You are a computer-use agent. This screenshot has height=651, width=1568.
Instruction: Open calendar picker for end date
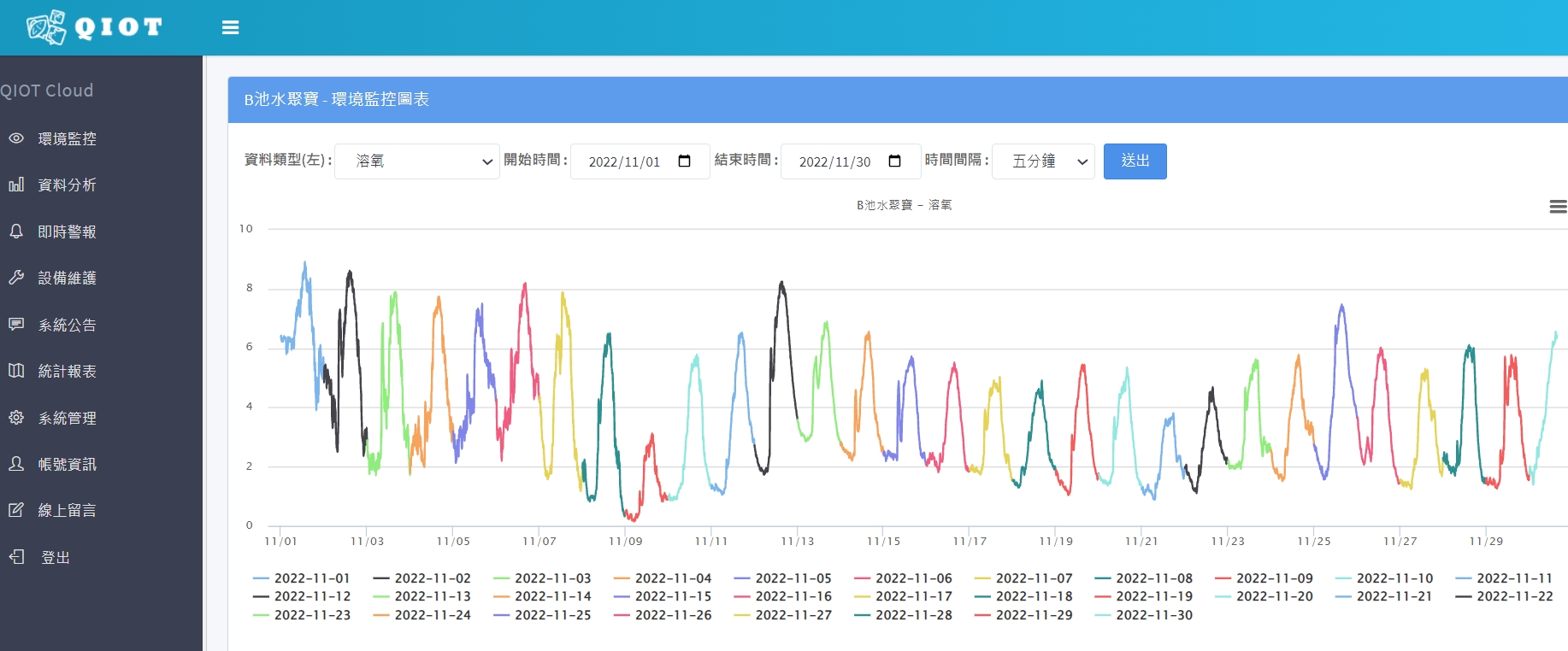click(x=894, y=161)
